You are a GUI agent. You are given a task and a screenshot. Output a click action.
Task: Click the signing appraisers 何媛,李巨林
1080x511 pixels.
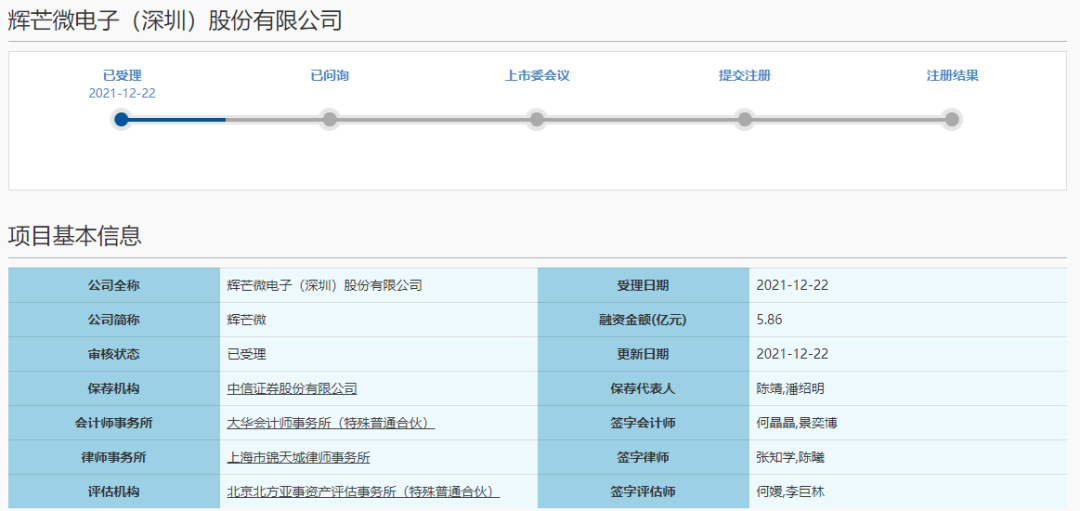[x=790, y=492]
